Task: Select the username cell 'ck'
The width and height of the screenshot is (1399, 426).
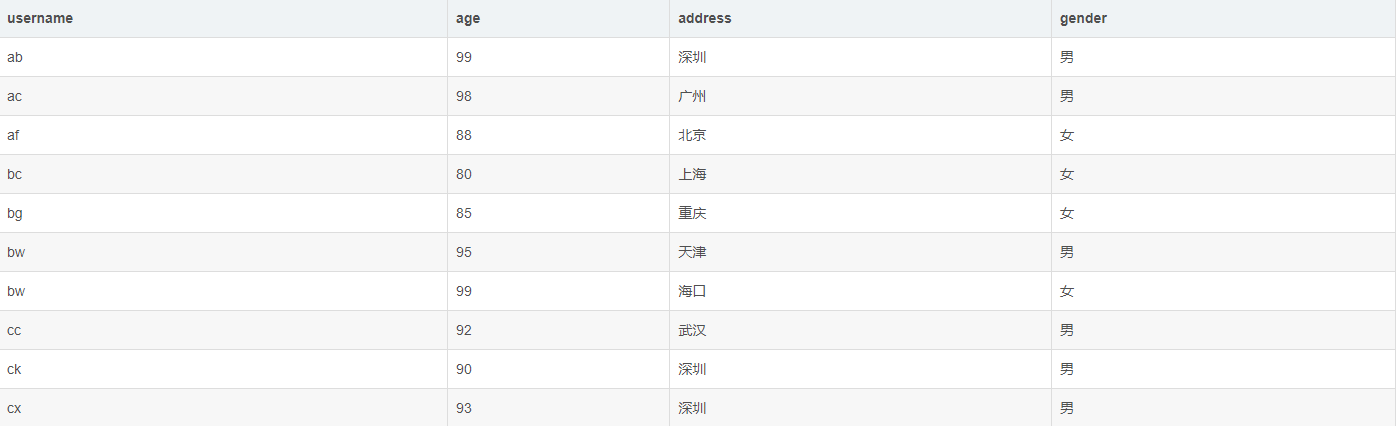Action: (14, 369)
